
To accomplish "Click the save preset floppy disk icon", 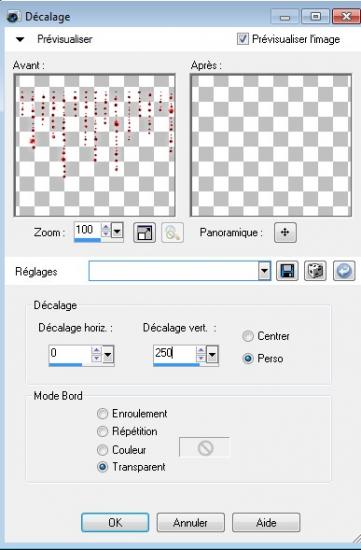I will [x=287, y=271].
